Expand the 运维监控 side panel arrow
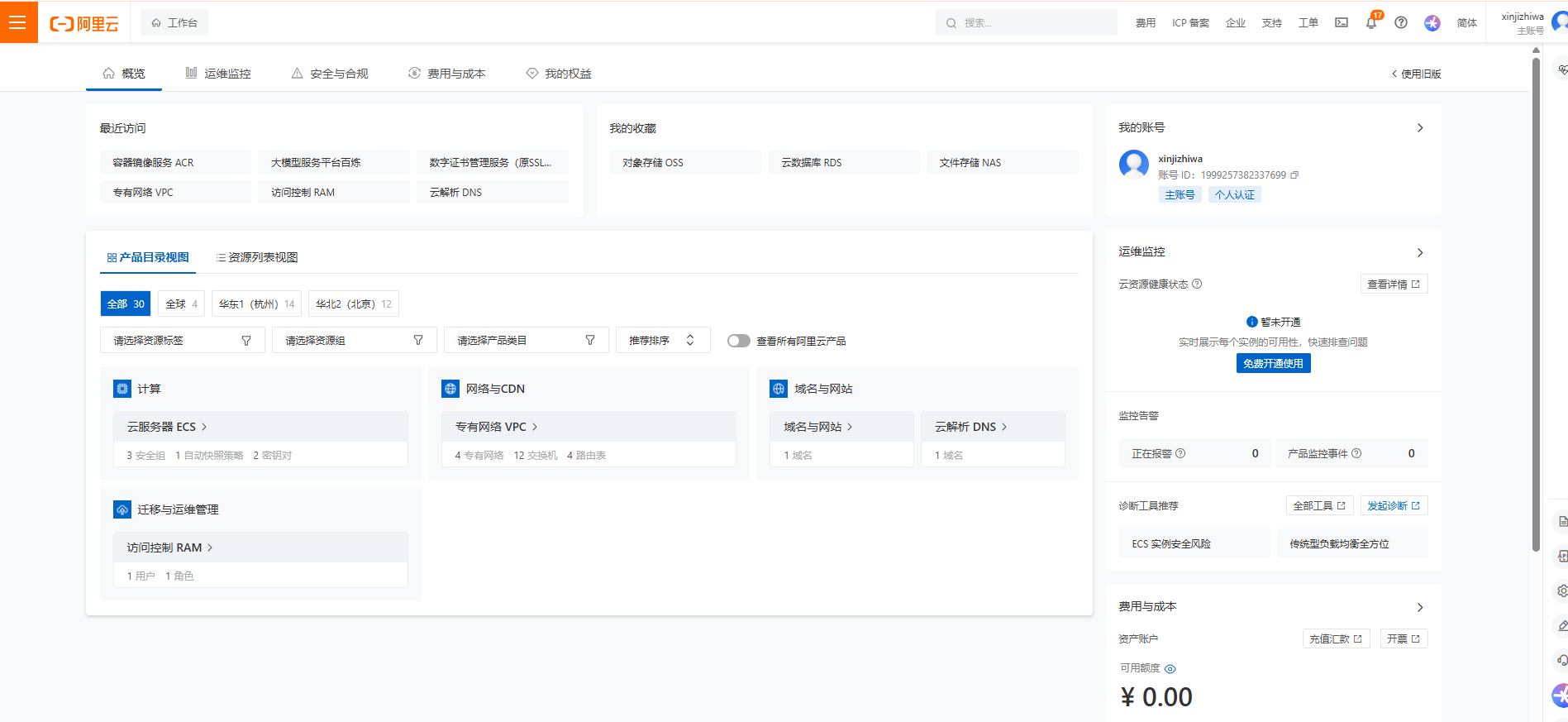Image resolution: width=1568 pixels, height=722 pixels. (1420, 252)
